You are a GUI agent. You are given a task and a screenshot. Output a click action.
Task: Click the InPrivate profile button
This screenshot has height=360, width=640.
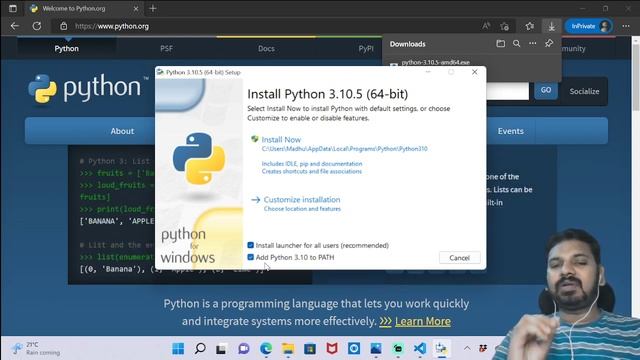pos(589,26)
